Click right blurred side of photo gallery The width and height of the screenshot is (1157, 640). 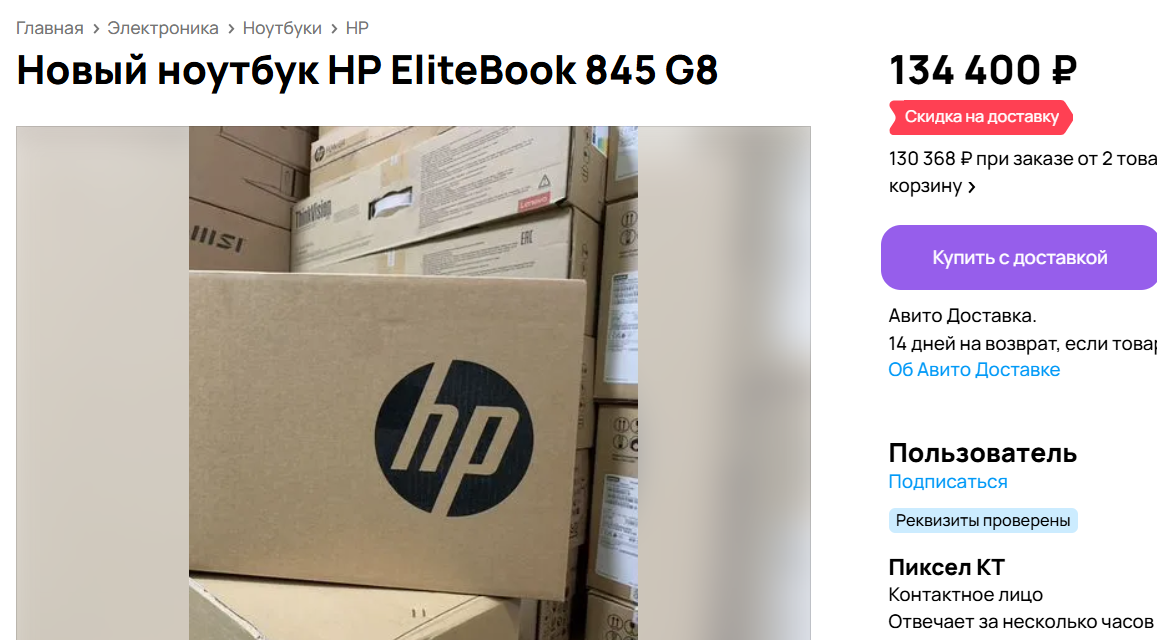[724, 382]
